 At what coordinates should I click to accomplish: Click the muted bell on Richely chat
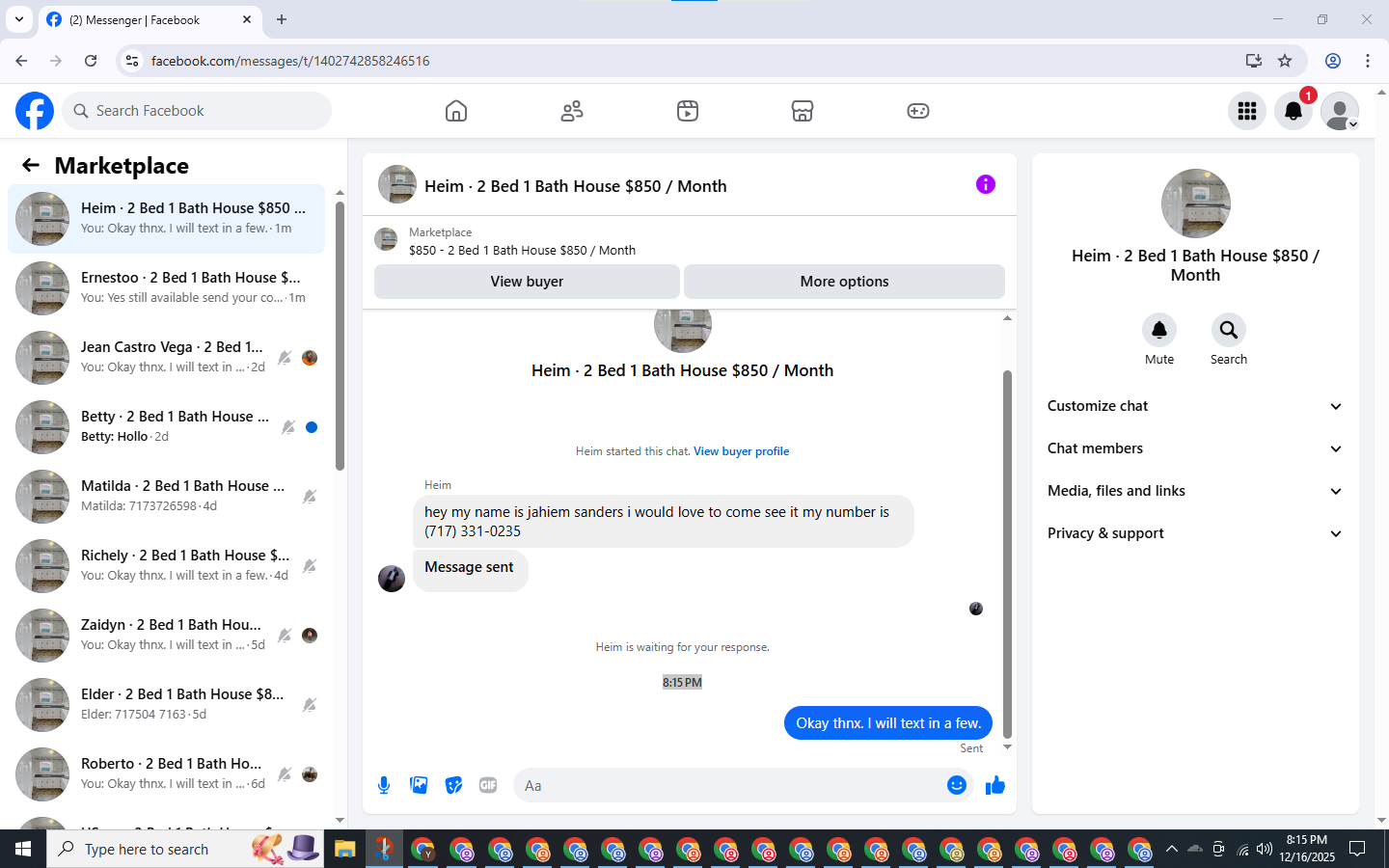point(310,566)
